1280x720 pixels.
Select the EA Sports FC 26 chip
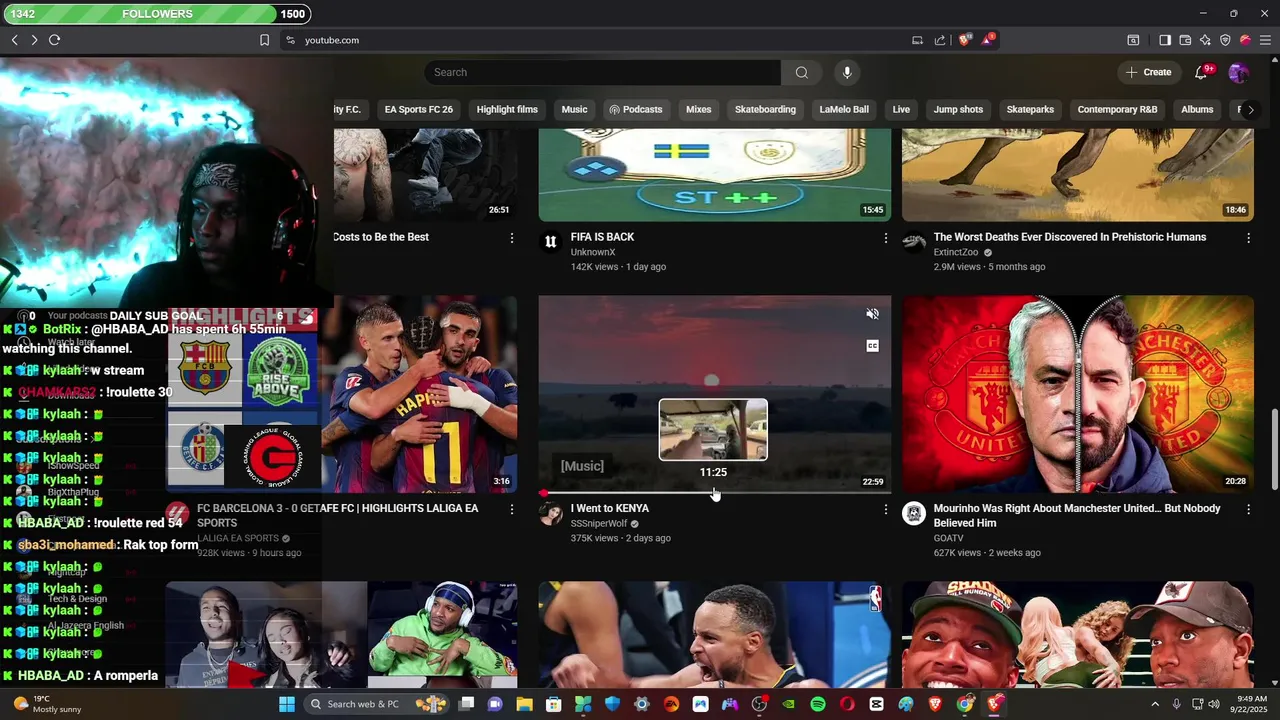[418, 110]
